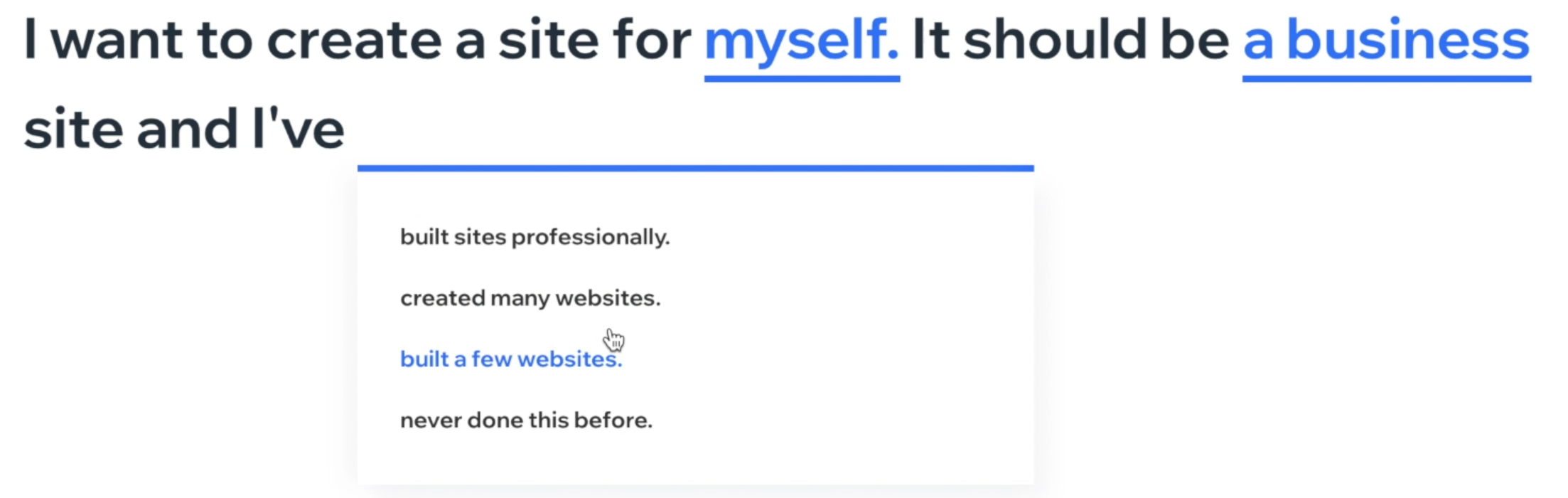The height and width of the screenshot is (498, 1568).
Task: Click the blue underline under 'myself.'
Action: (802, 79)
